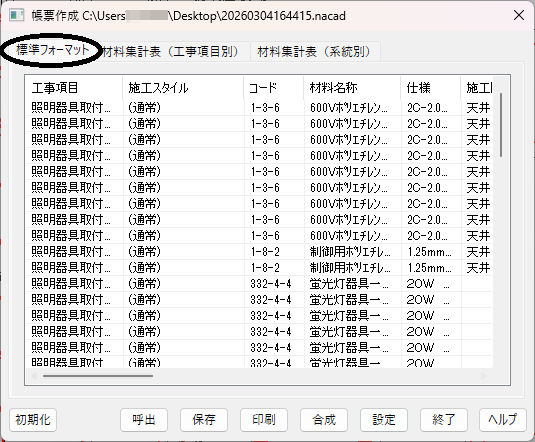
Task: Select first 1.25mm... spec cell
Action: click(x=430, y=252)
